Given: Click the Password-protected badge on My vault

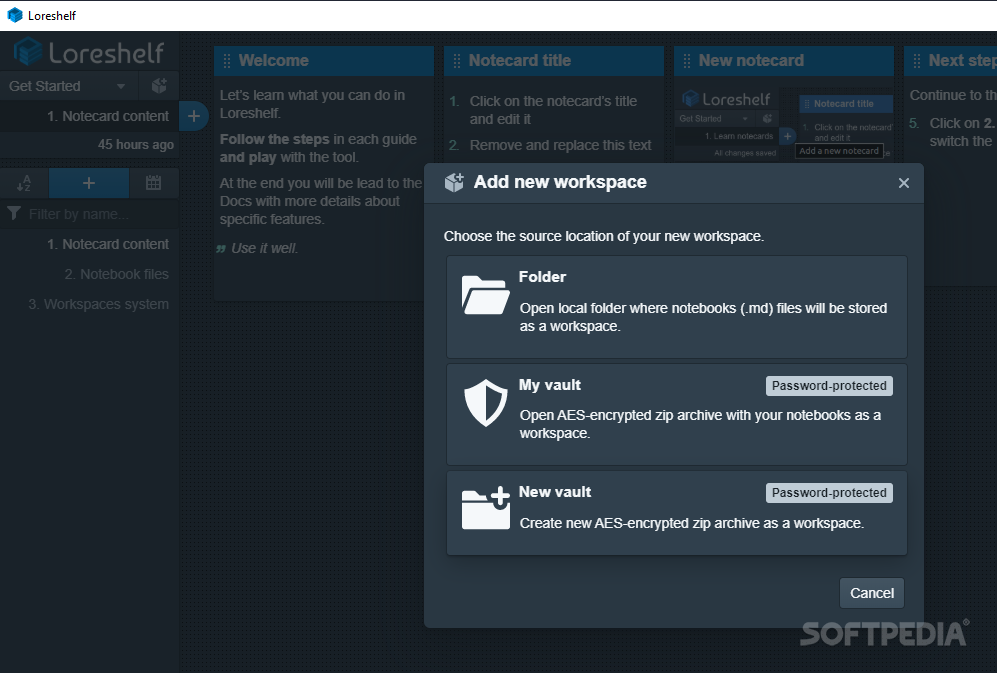Looking at the screenshot, I should (x=829, y=386).
